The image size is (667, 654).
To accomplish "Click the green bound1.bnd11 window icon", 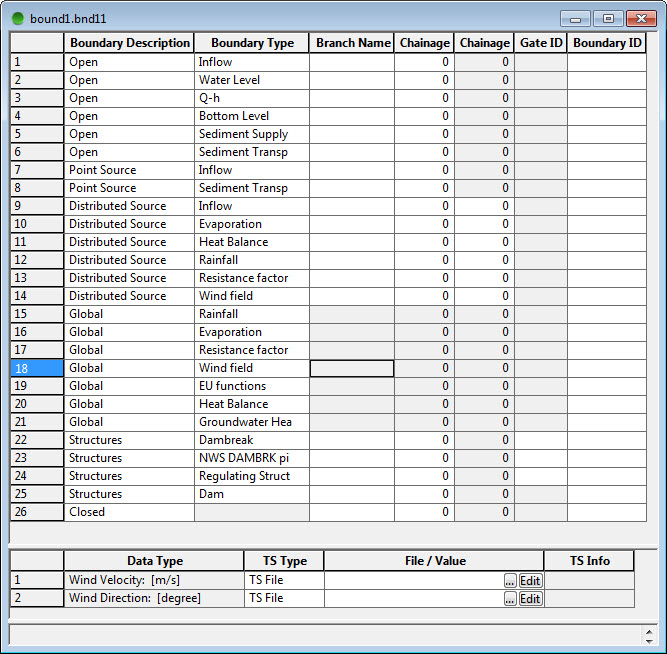I will coord(18,18).
